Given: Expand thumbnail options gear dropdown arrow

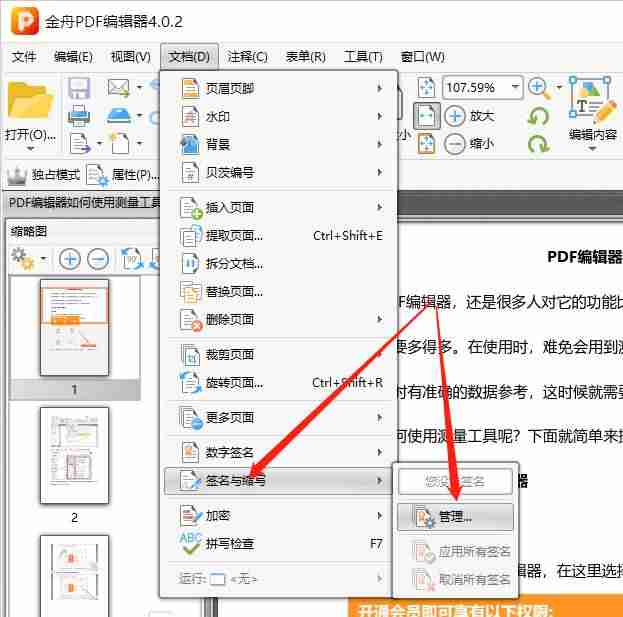Looking at the screenshot, I should coord(43,259).
